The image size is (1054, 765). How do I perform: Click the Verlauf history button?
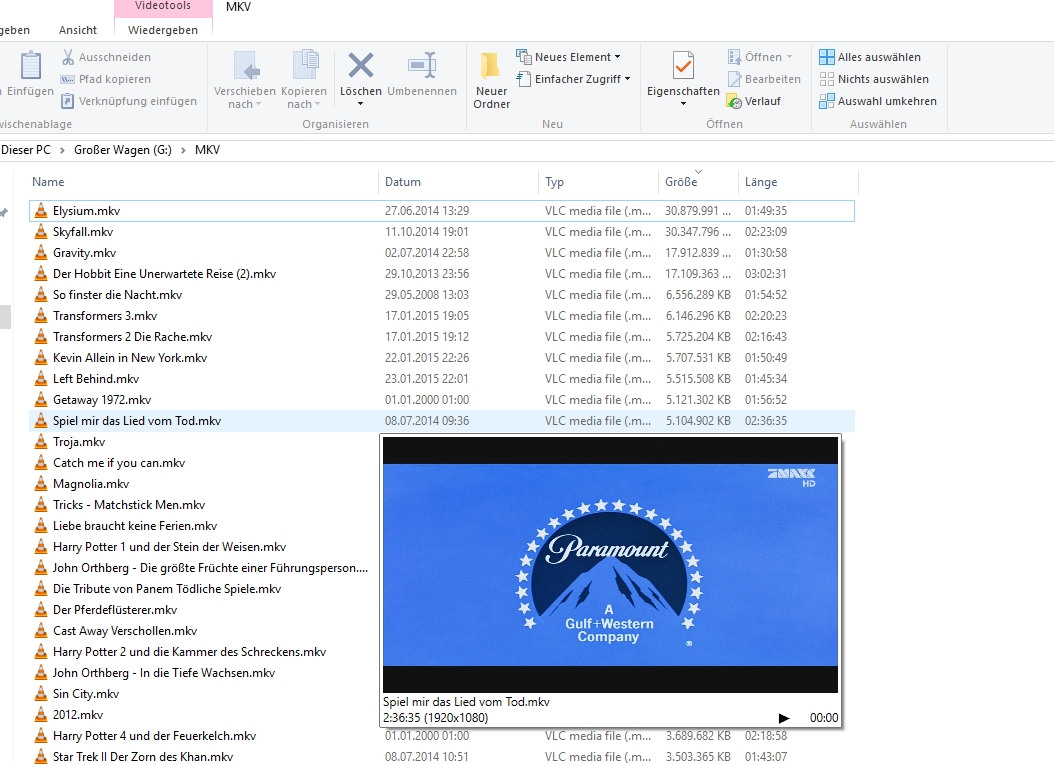[x=754, y=101]
